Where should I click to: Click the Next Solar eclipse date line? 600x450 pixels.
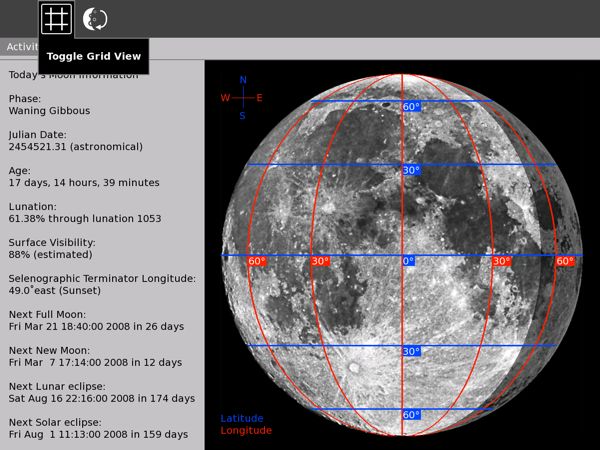pos(98,434)
